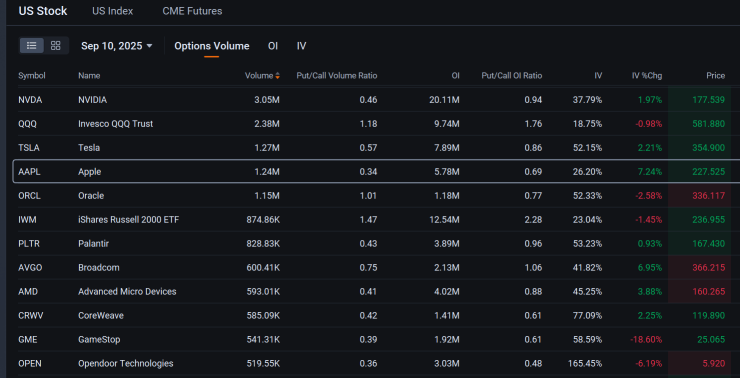Click GameStop's IV change -18.60%
The width and height of the screenshot is (740, 378).
pos(646,340)
